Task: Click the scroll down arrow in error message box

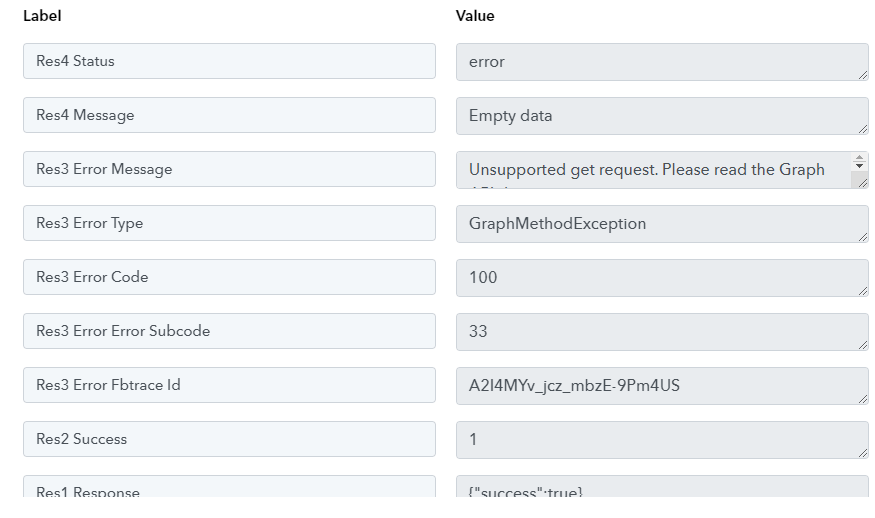Action: pyautogui.click(x=859, y=166)
